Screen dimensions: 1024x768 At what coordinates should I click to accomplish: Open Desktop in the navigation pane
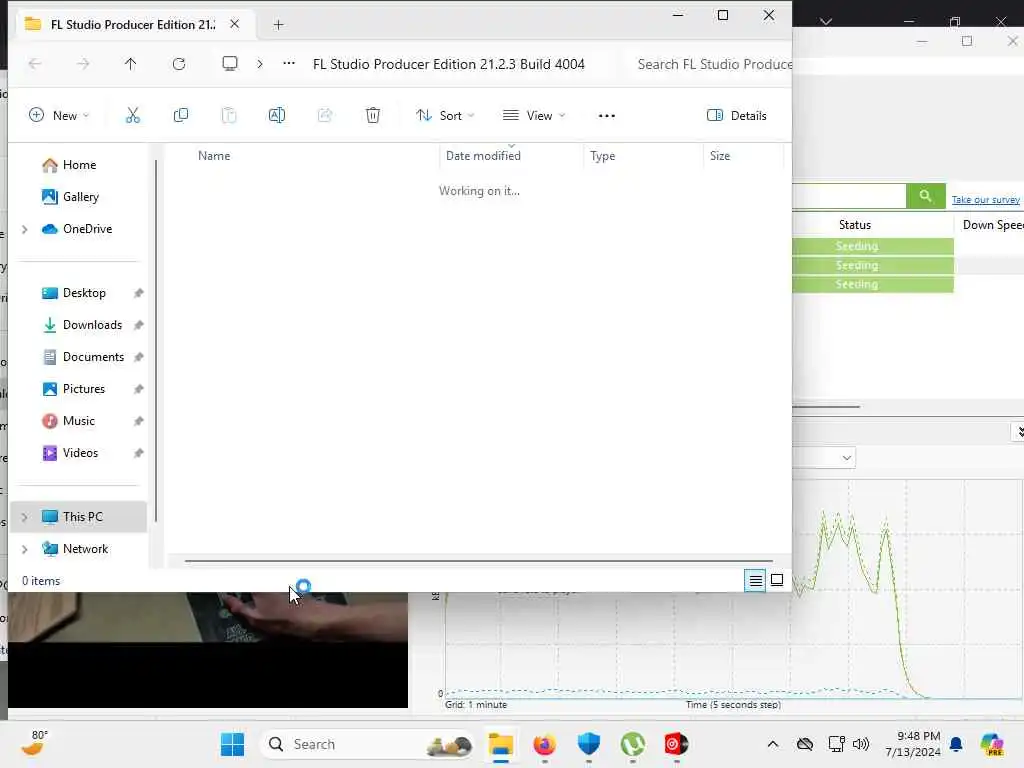pos(84,293)
